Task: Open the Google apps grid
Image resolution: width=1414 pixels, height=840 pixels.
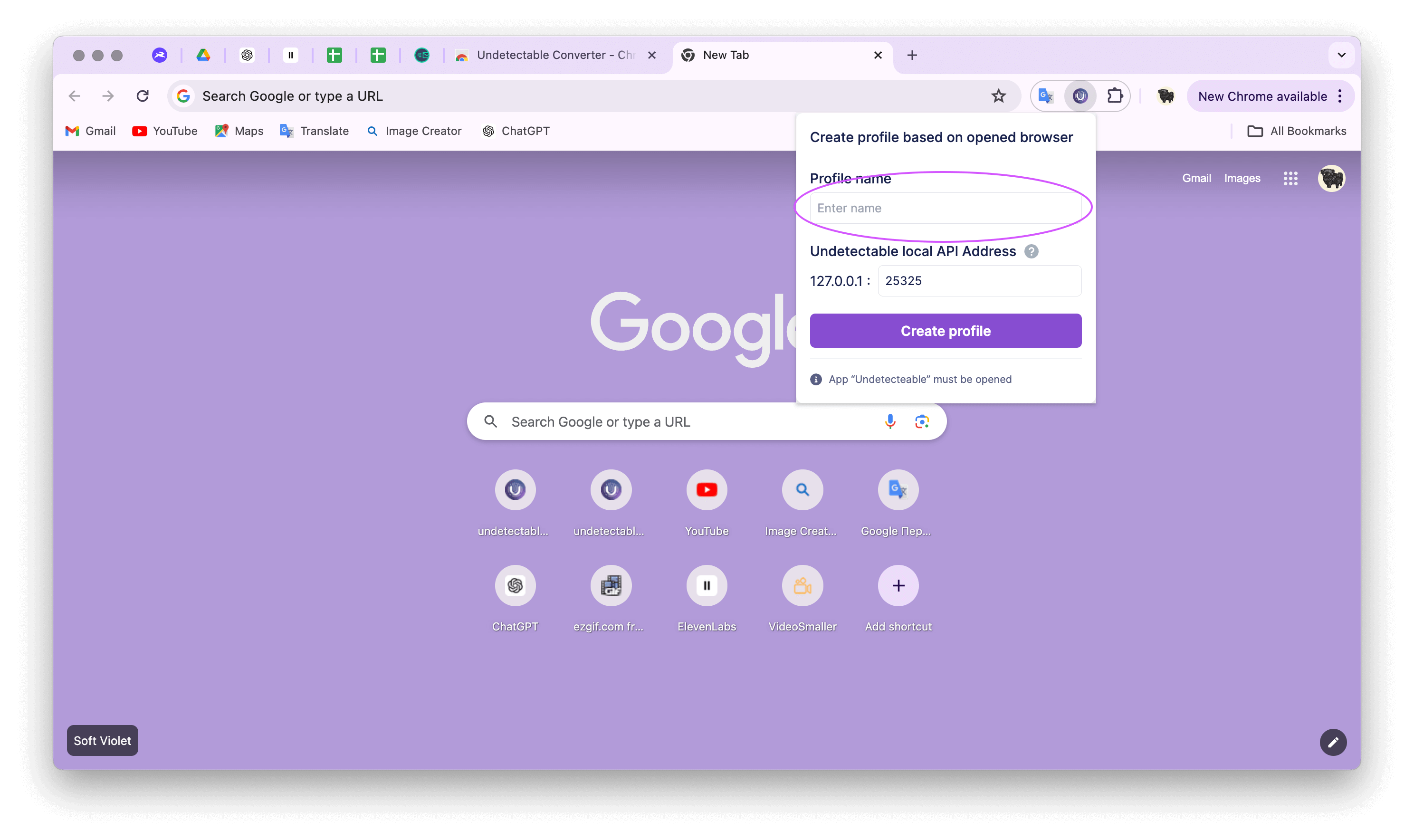Action: click(x=1290, y=179)
